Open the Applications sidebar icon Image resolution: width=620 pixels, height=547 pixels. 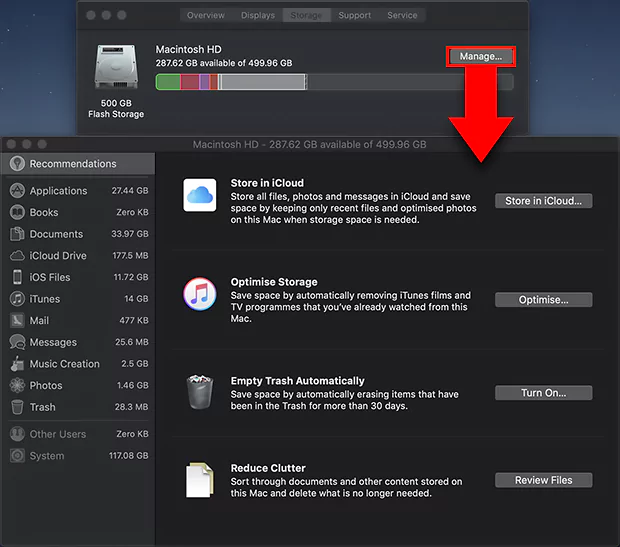(x=17, y=191)
